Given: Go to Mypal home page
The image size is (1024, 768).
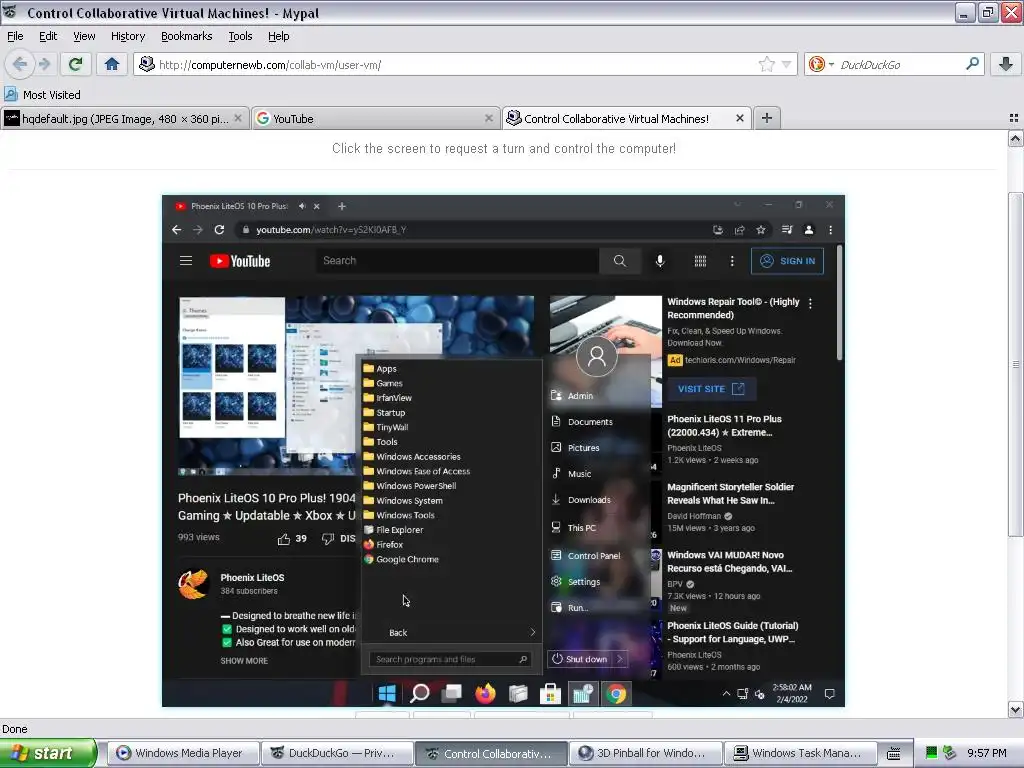Looking at the screenshot, I should pyautogui.click(x=112, y=64).
